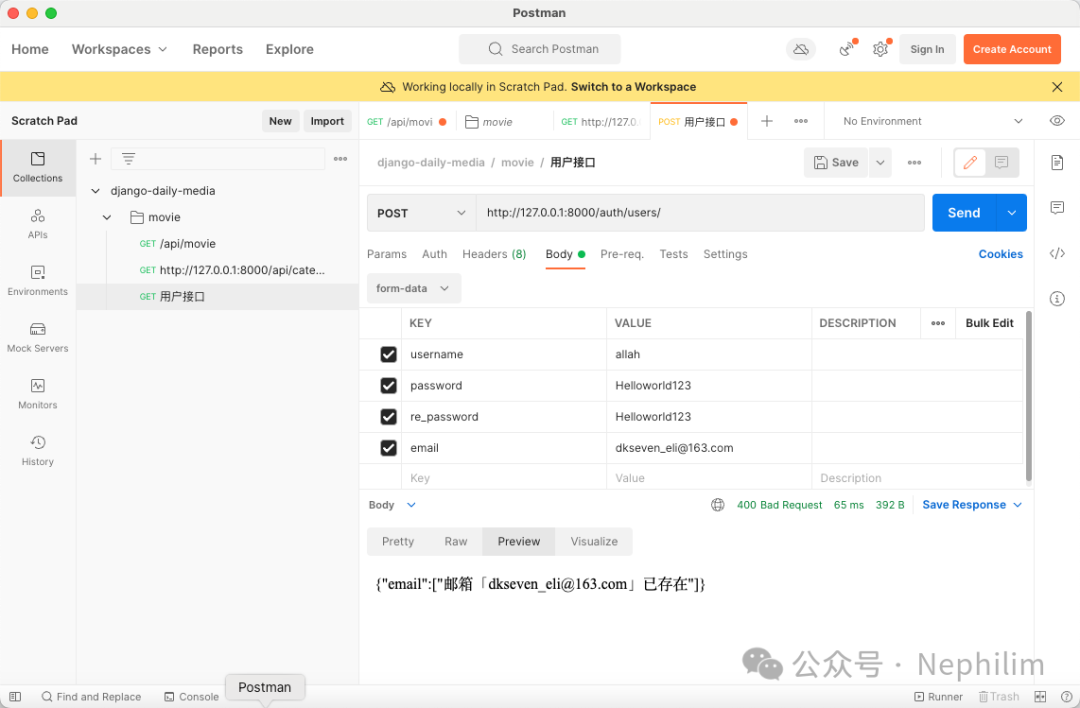The width and height of the screenshot is (1080, 708).
Task: Open the Collections sidebar panel
Action: (37, 167)
